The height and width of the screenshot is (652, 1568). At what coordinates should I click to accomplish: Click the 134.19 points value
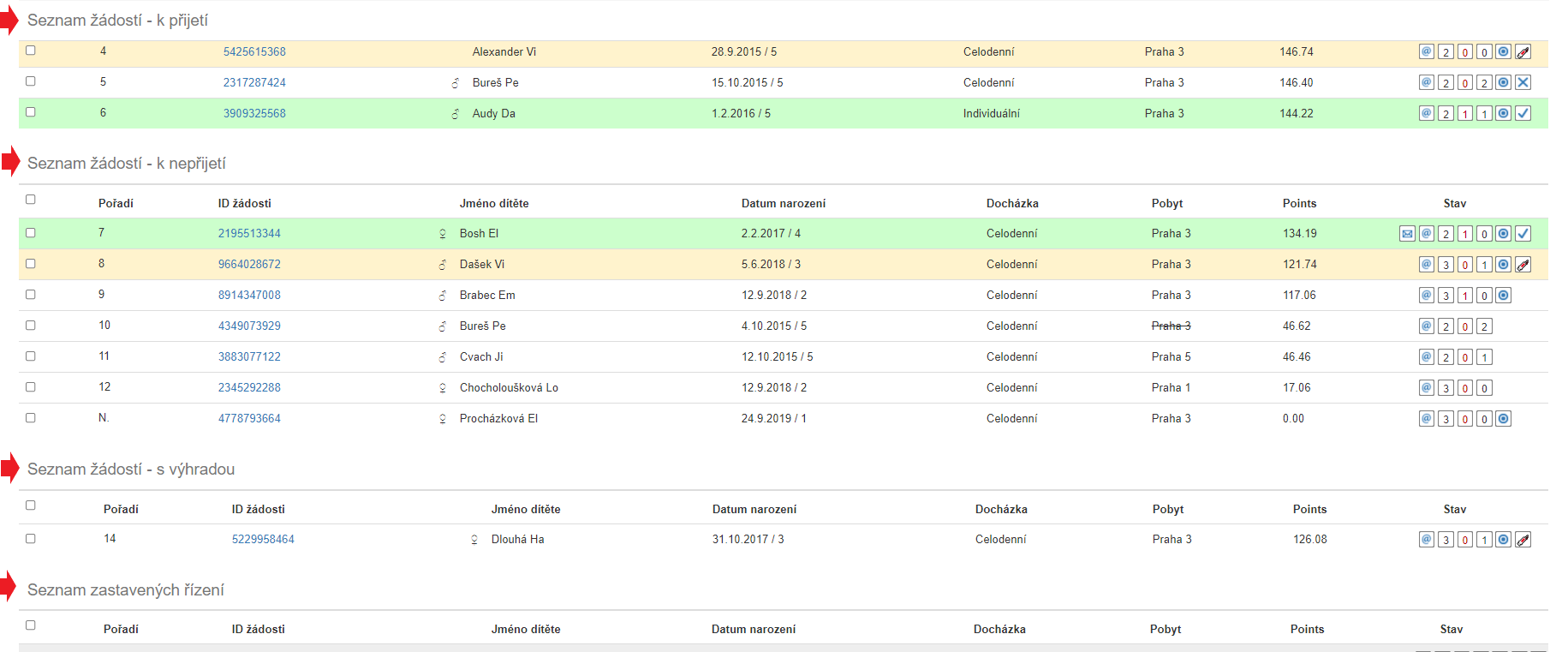coord(1299,233)
